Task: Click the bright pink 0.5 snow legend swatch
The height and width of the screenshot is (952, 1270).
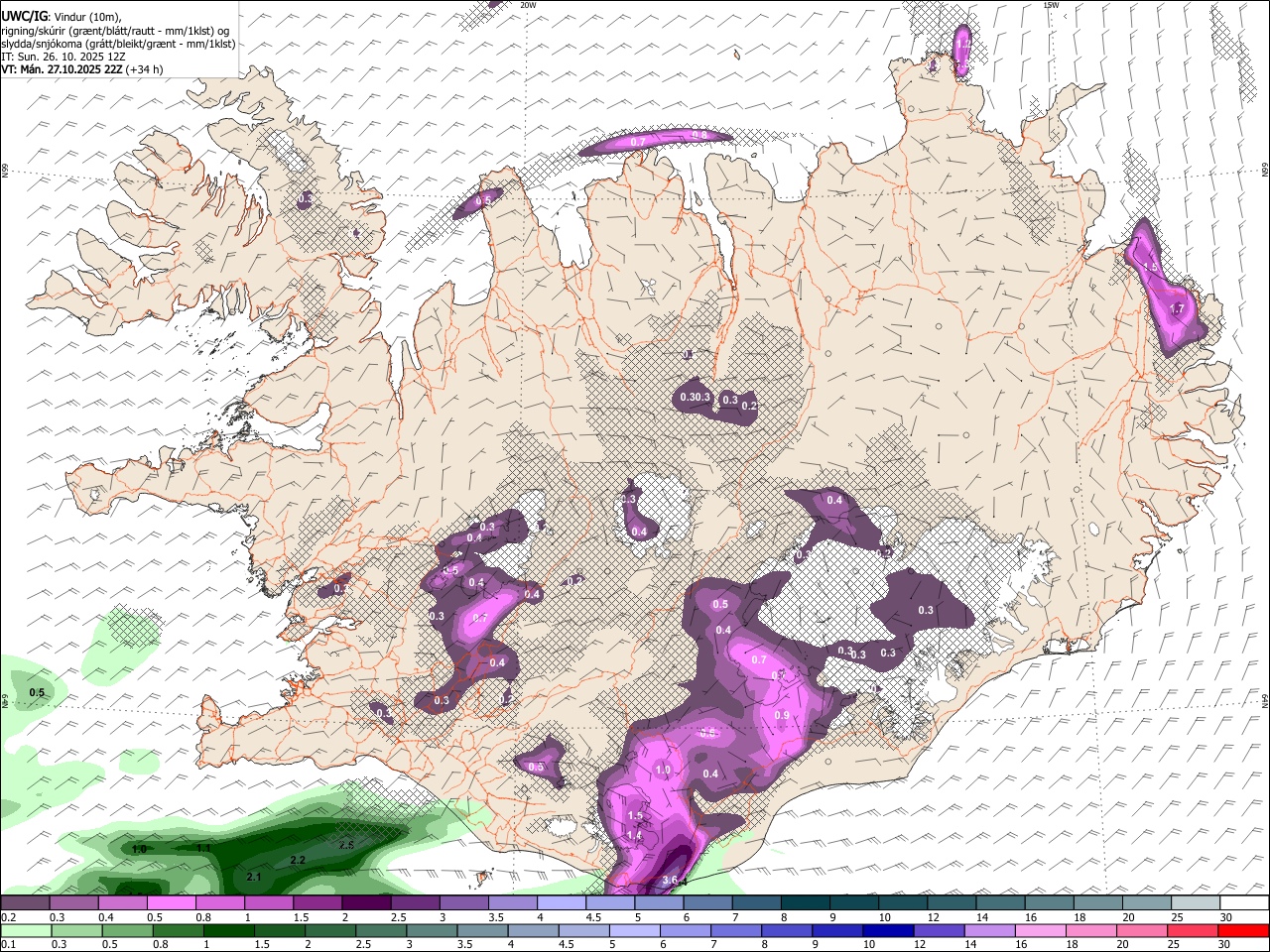Action: click(171, 902)
